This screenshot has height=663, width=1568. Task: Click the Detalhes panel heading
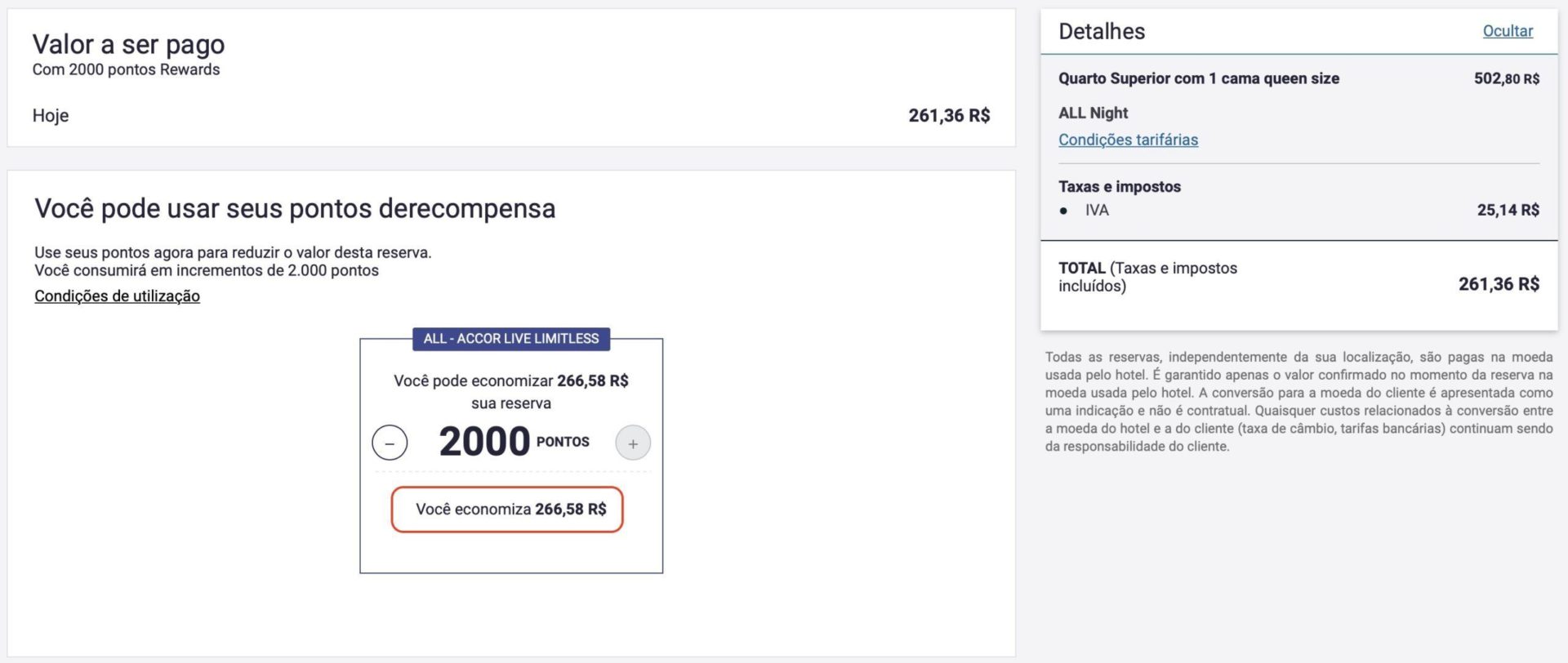pyautogui.click(x=1102, y=32)
